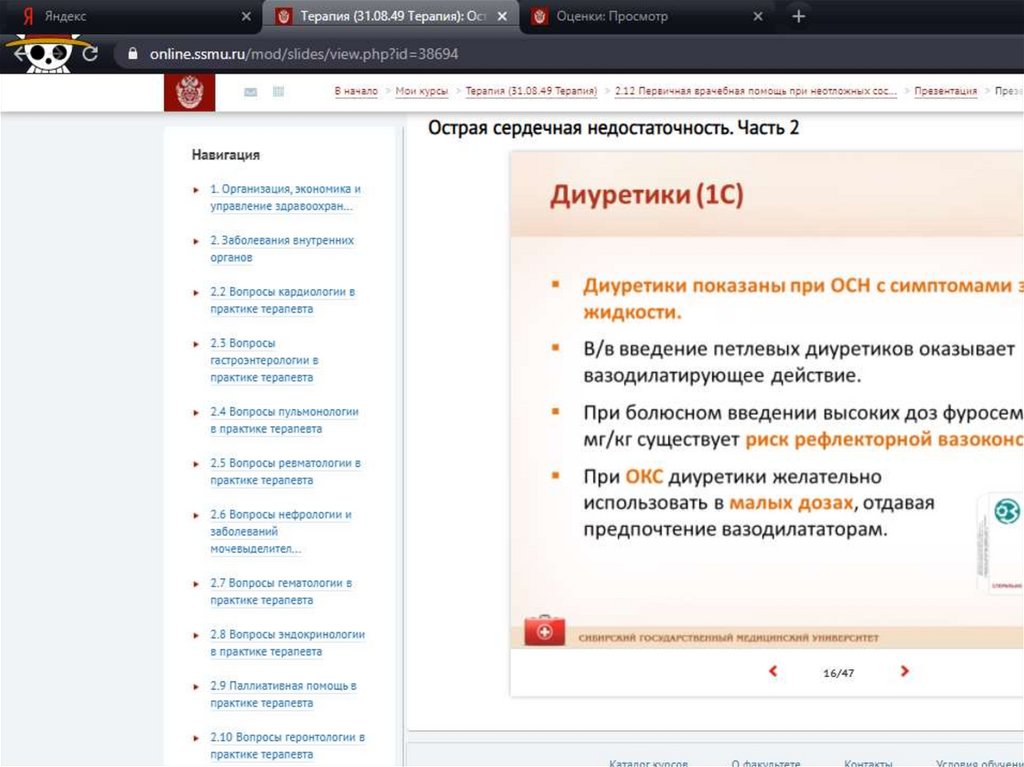This screenshot has height=767, width=1024.
Task: Open 2.2 Вопросы кардиологии link
Action: coord(283,300)
